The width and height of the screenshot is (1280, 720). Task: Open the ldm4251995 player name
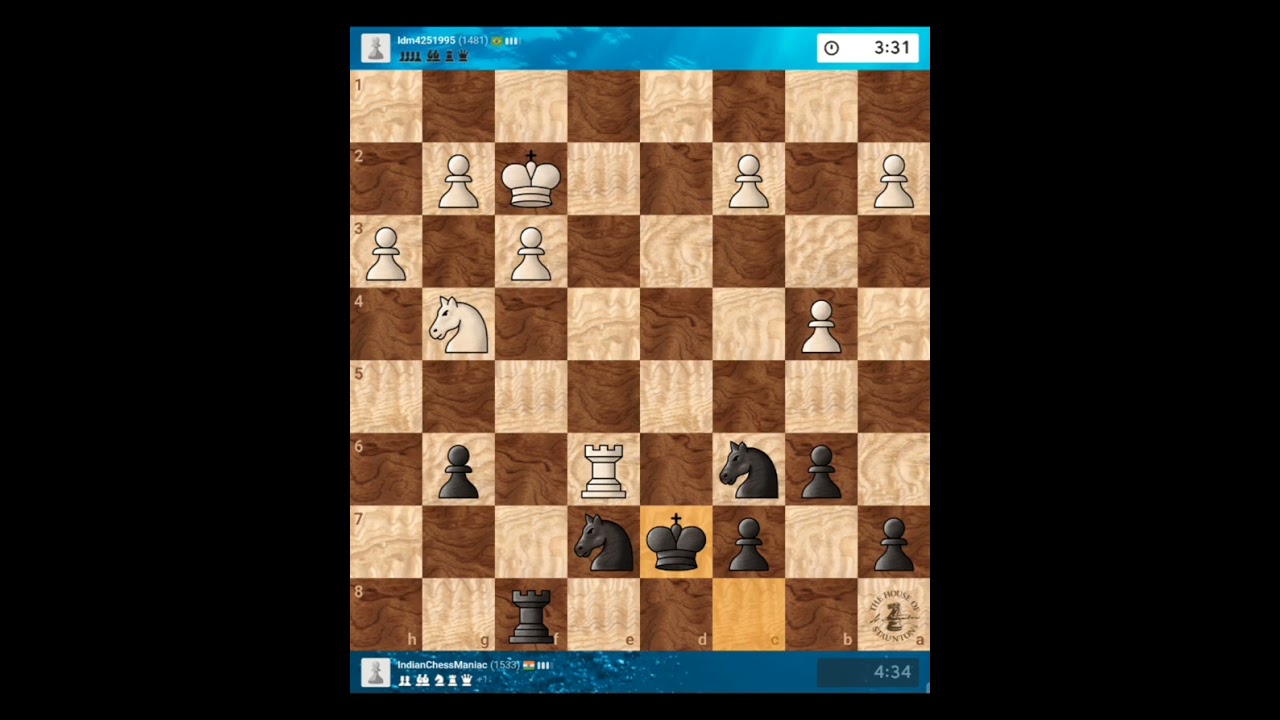click(426, 41)
